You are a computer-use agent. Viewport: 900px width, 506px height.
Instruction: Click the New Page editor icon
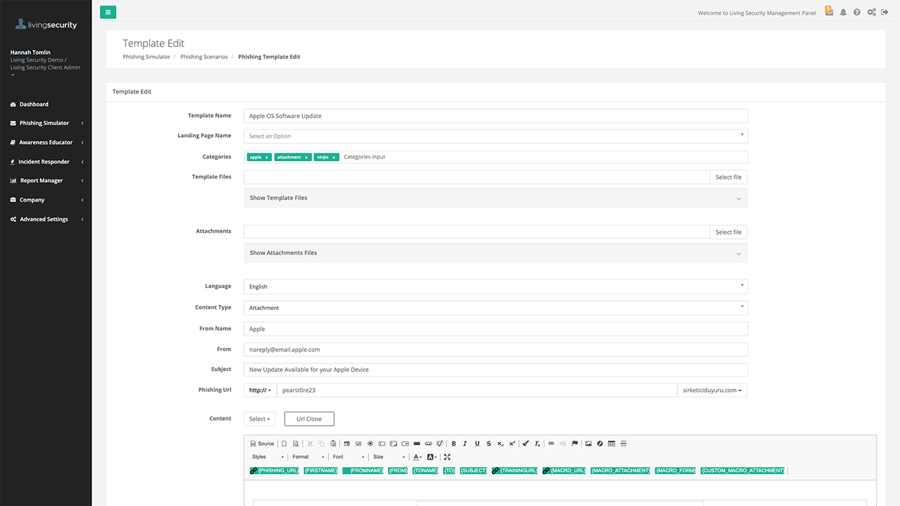284,443
